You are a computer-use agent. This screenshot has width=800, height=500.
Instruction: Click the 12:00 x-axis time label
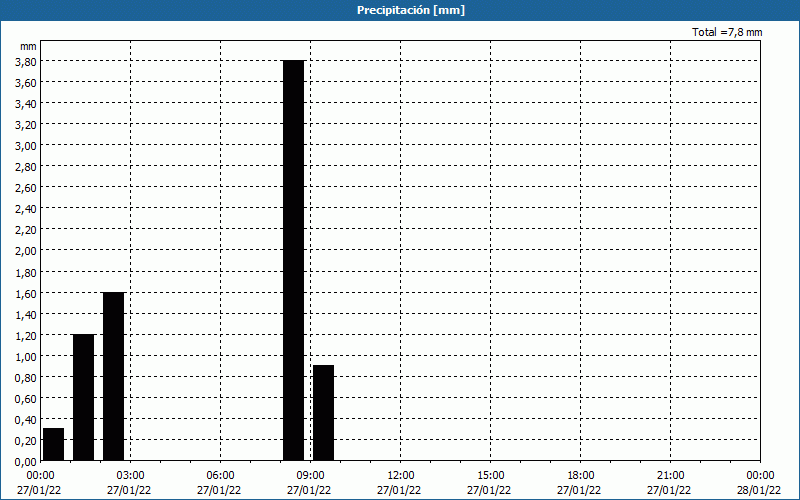pyautogui.click(x=400, y=476)
